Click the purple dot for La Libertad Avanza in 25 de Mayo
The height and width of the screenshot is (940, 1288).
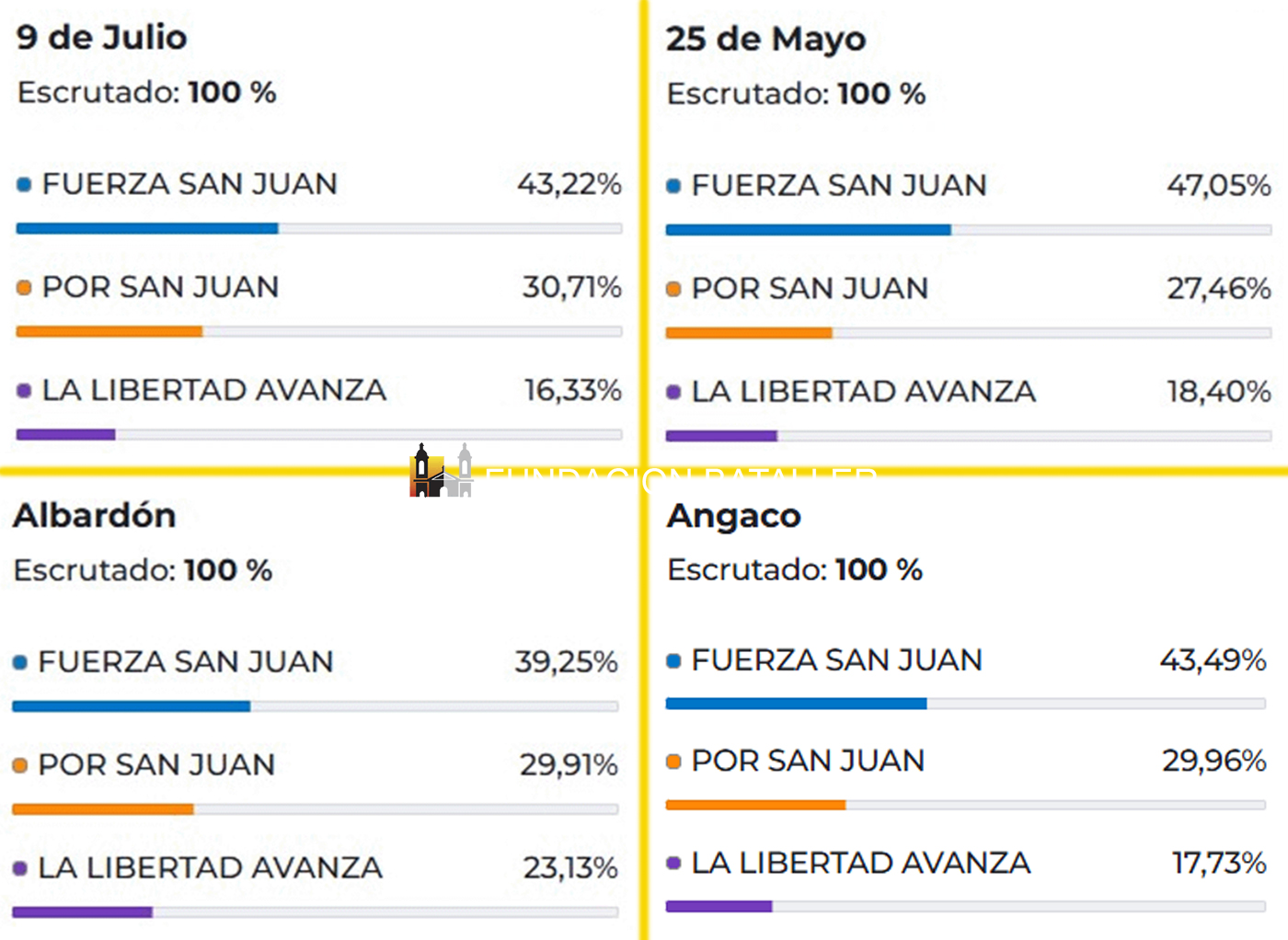click(673, 393)
